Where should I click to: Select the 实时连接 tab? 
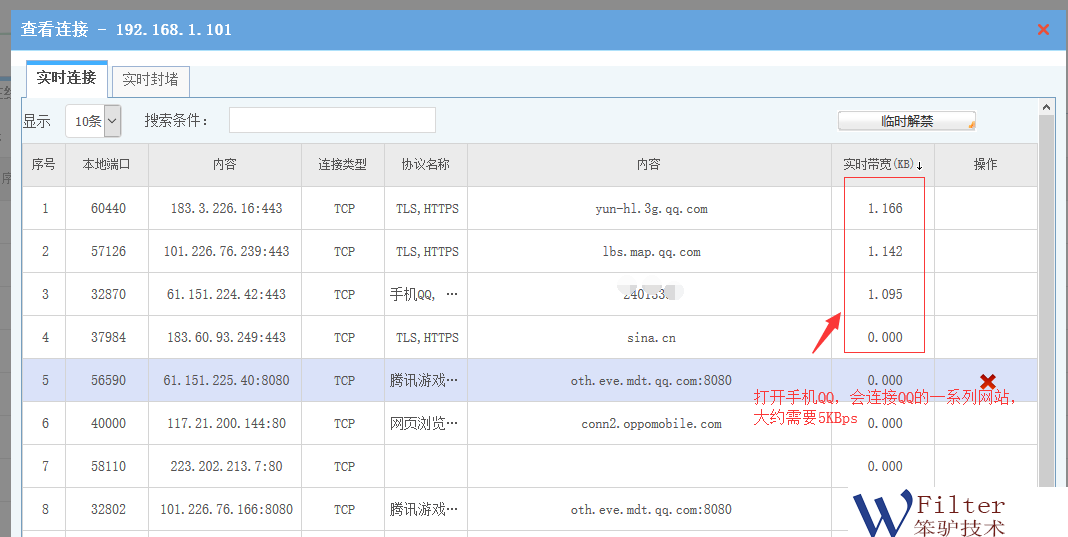click(x=66, y=78)
